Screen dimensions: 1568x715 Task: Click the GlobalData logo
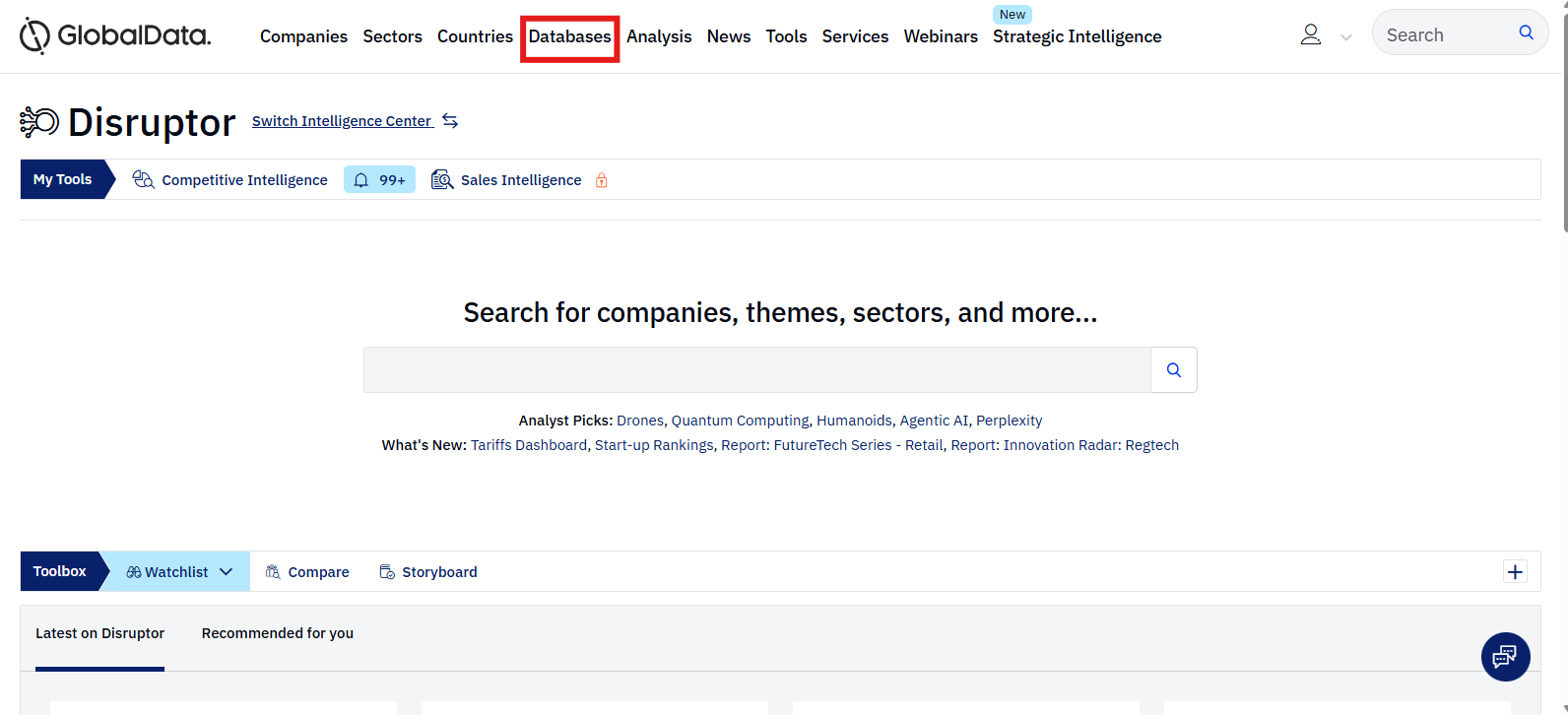(x=114, y=36)
